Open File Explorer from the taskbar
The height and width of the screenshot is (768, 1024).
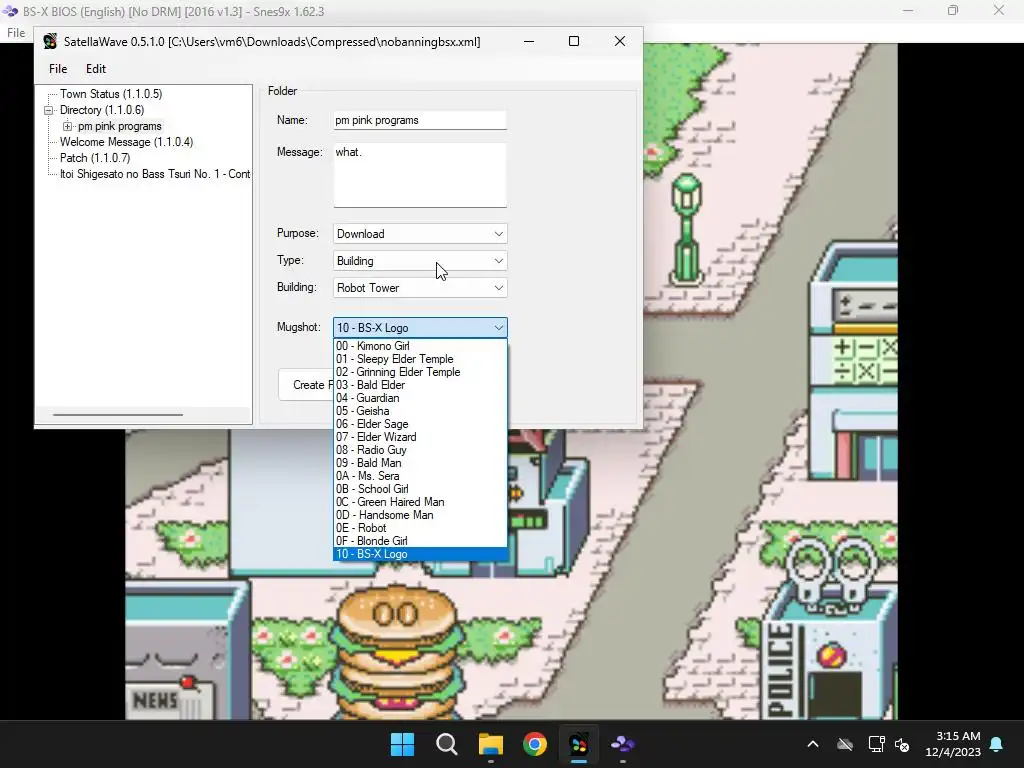pos(490,744)
